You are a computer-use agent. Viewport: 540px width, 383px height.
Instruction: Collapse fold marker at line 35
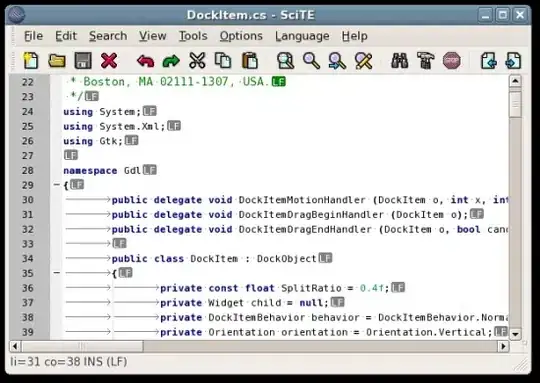57,273
